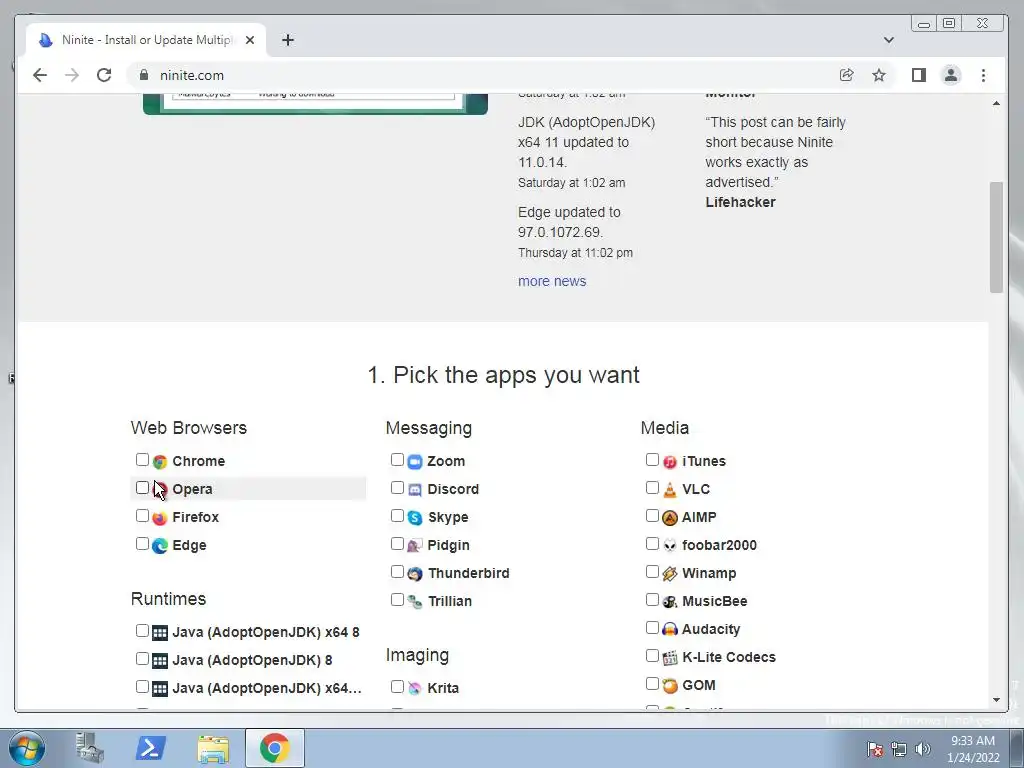Click the Krita app icon under Imaging
The height and width of the screenshot is (768, 1024).
coord(415,689)
